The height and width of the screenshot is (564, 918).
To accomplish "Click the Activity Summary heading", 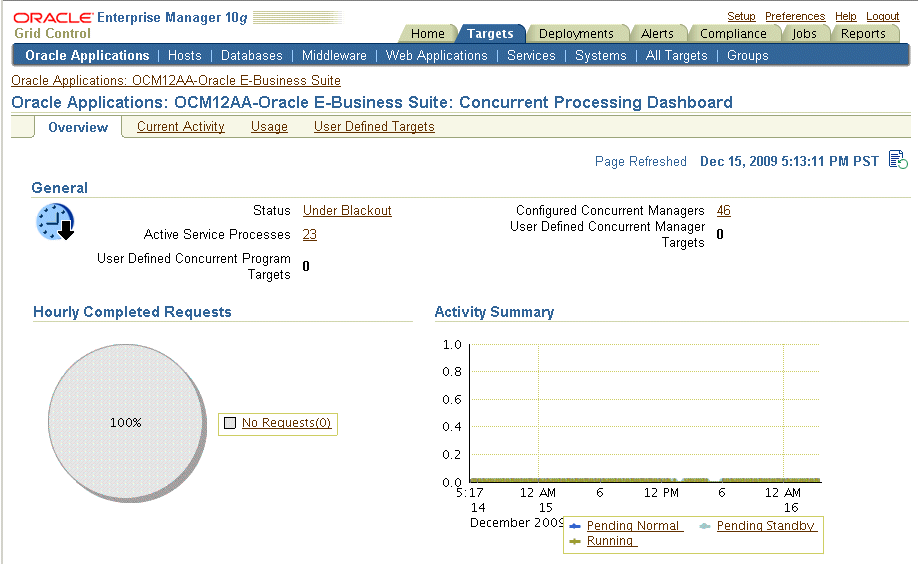I will (494, 312).
